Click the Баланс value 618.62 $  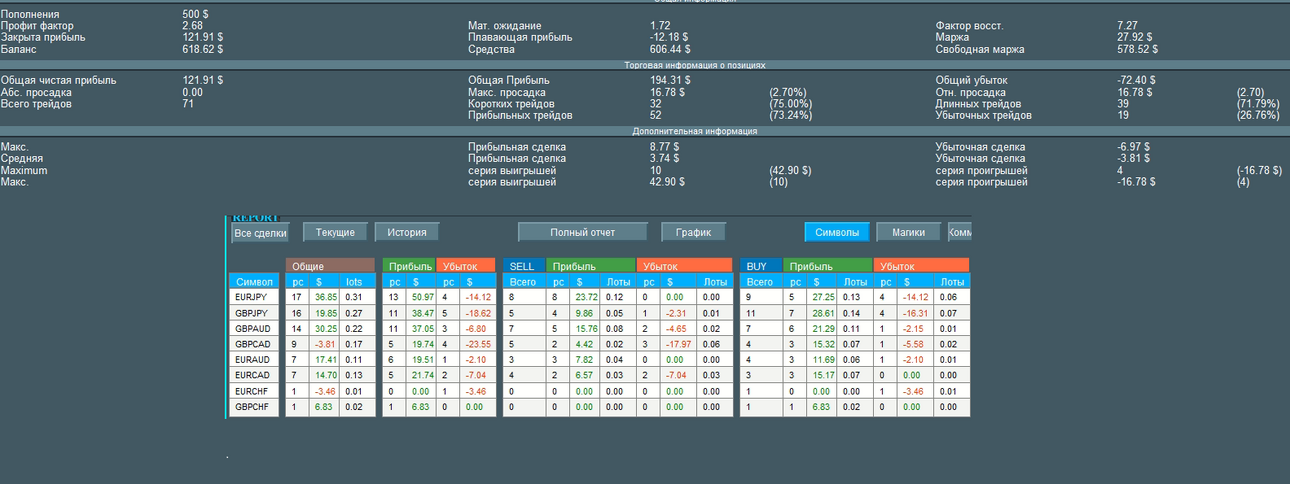click(202, 49)
